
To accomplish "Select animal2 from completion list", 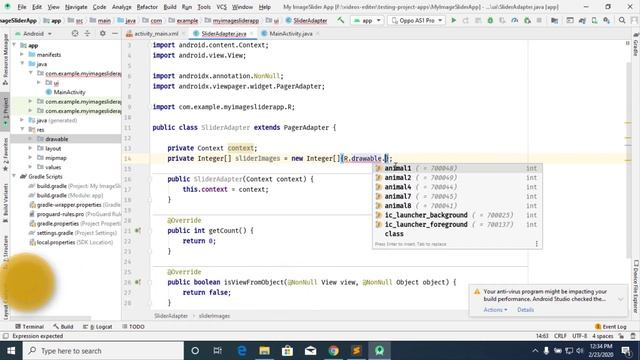I will (458, 178).
